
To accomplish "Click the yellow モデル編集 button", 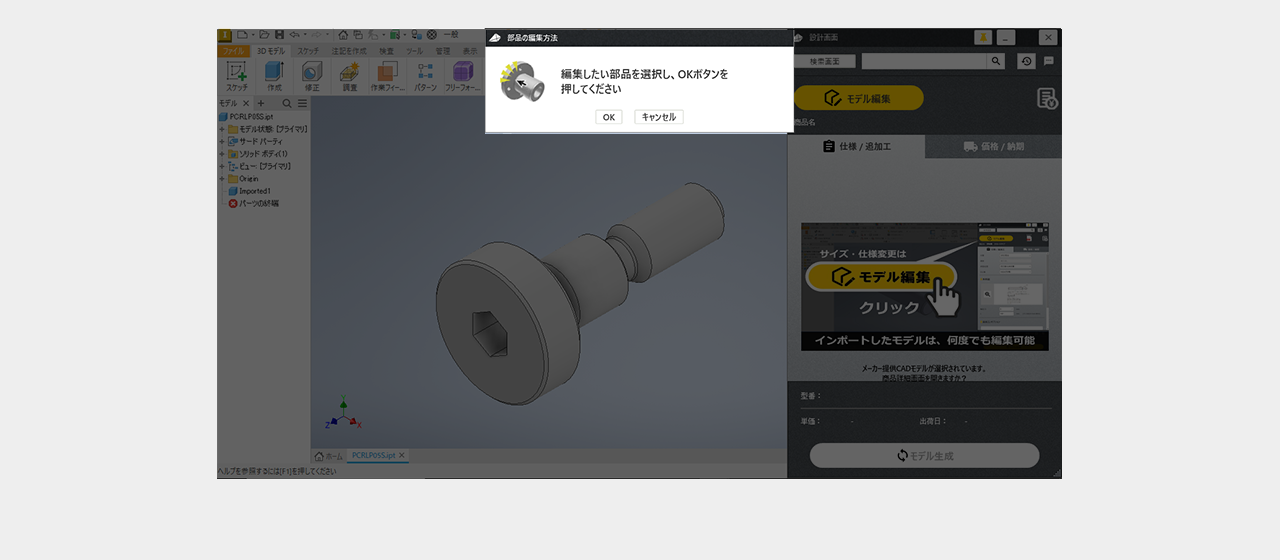I will pyautogui.click(x=858, y=98).
